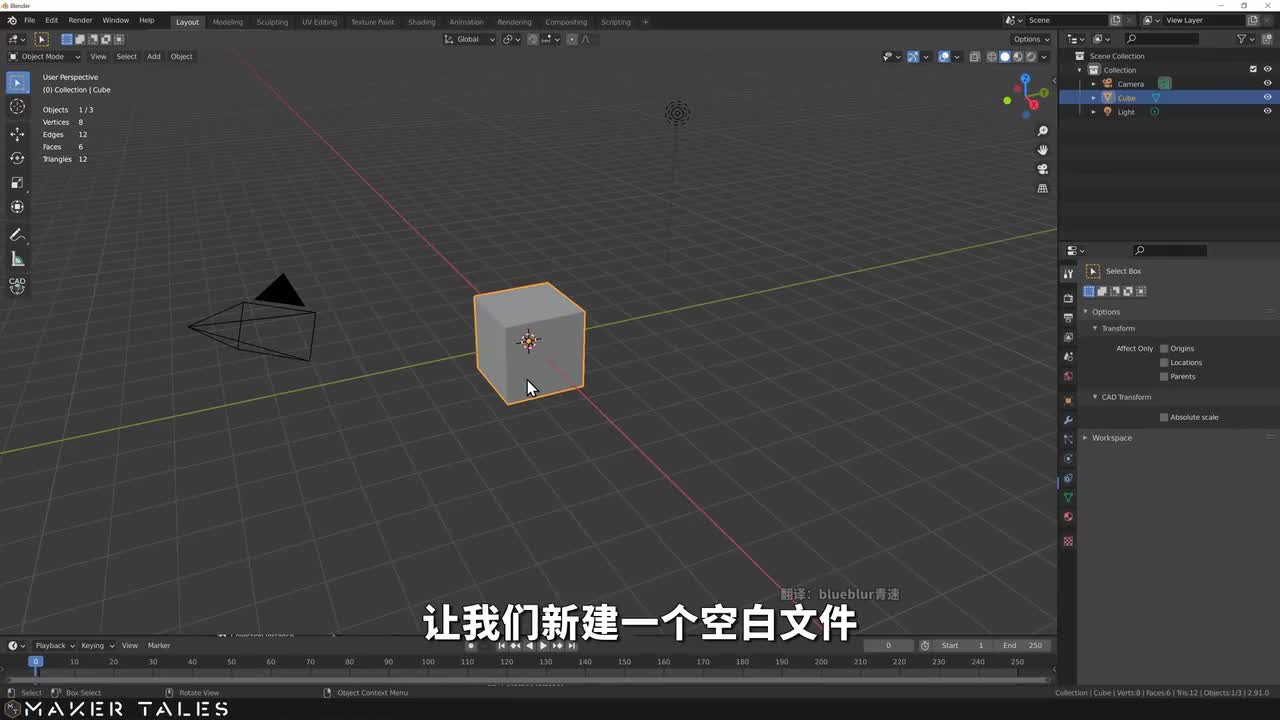Open the timeline Marker menu
This screenshot has height=720, width=1280.
pos(159,645)
